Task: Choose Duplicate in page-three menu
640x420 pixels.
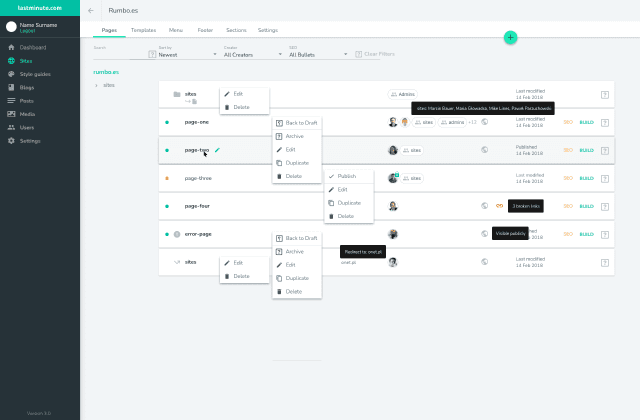Action: point(349,203)
